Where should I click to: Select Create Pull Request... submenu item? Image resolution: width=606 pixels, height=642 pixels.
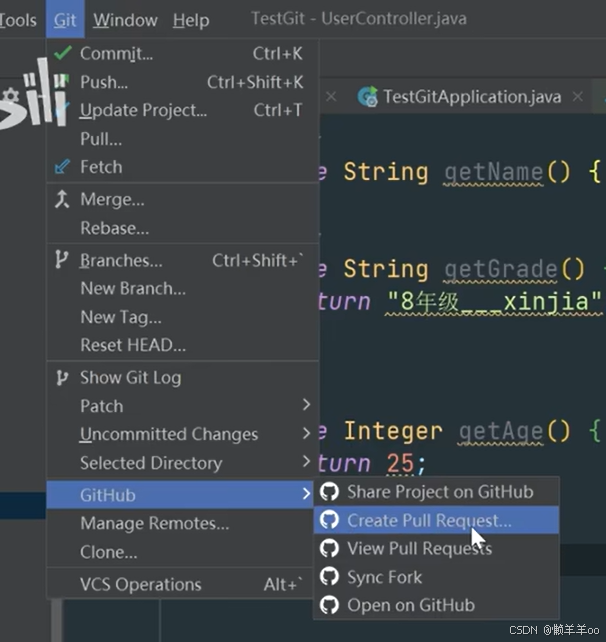click(436, 520)
